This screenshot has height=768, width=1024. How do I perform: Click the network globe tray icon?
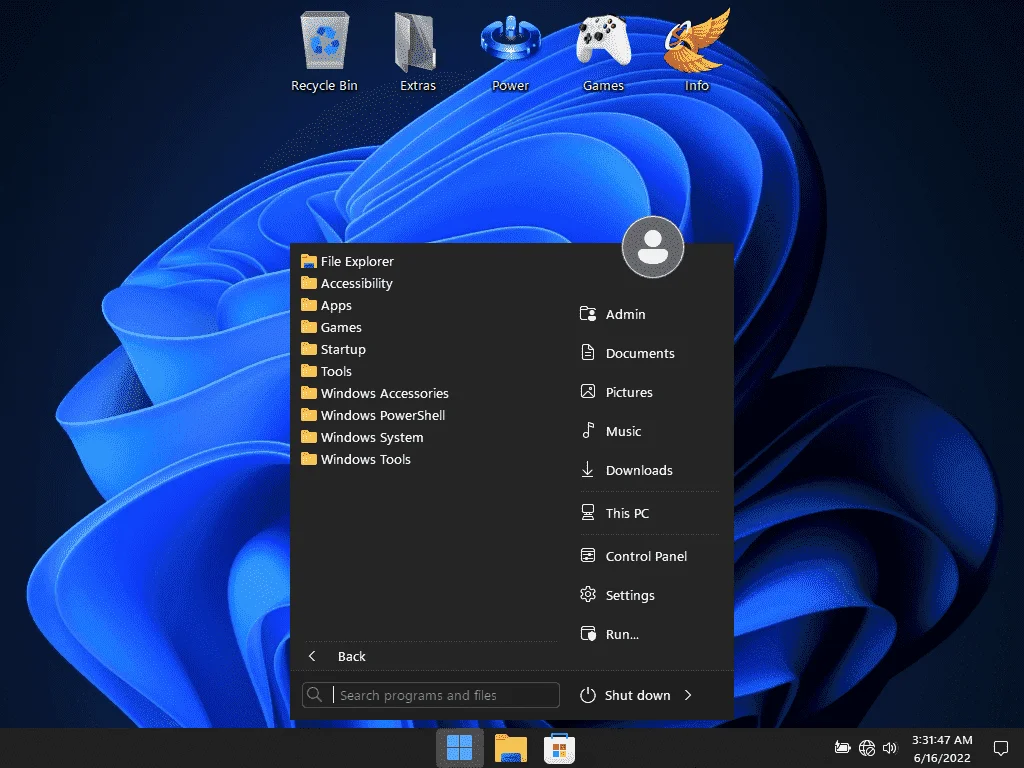(x=867, y=748)
